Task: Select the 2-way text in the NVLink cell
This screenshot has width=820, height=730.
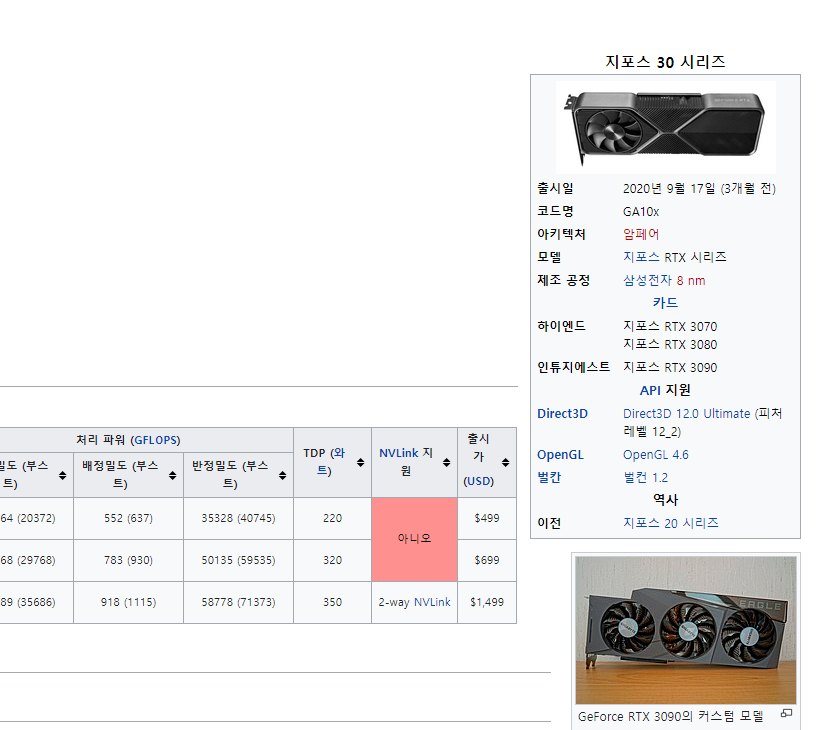Action: click(x=394, y=602)
